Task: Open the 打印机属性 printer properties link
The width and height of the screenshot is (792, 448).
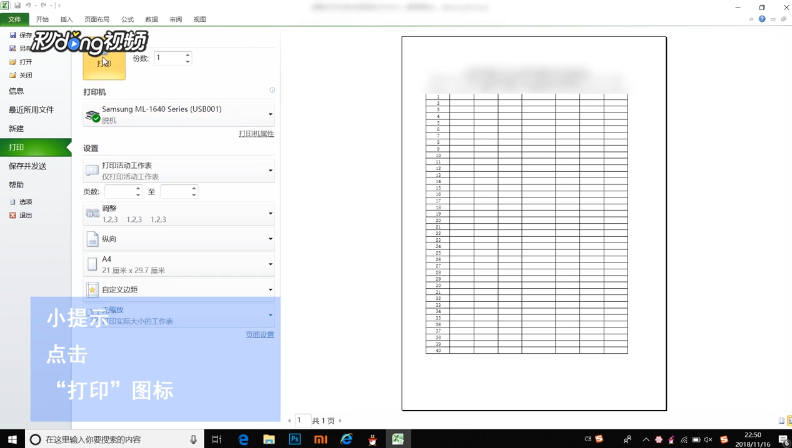Action: (256, 134)
